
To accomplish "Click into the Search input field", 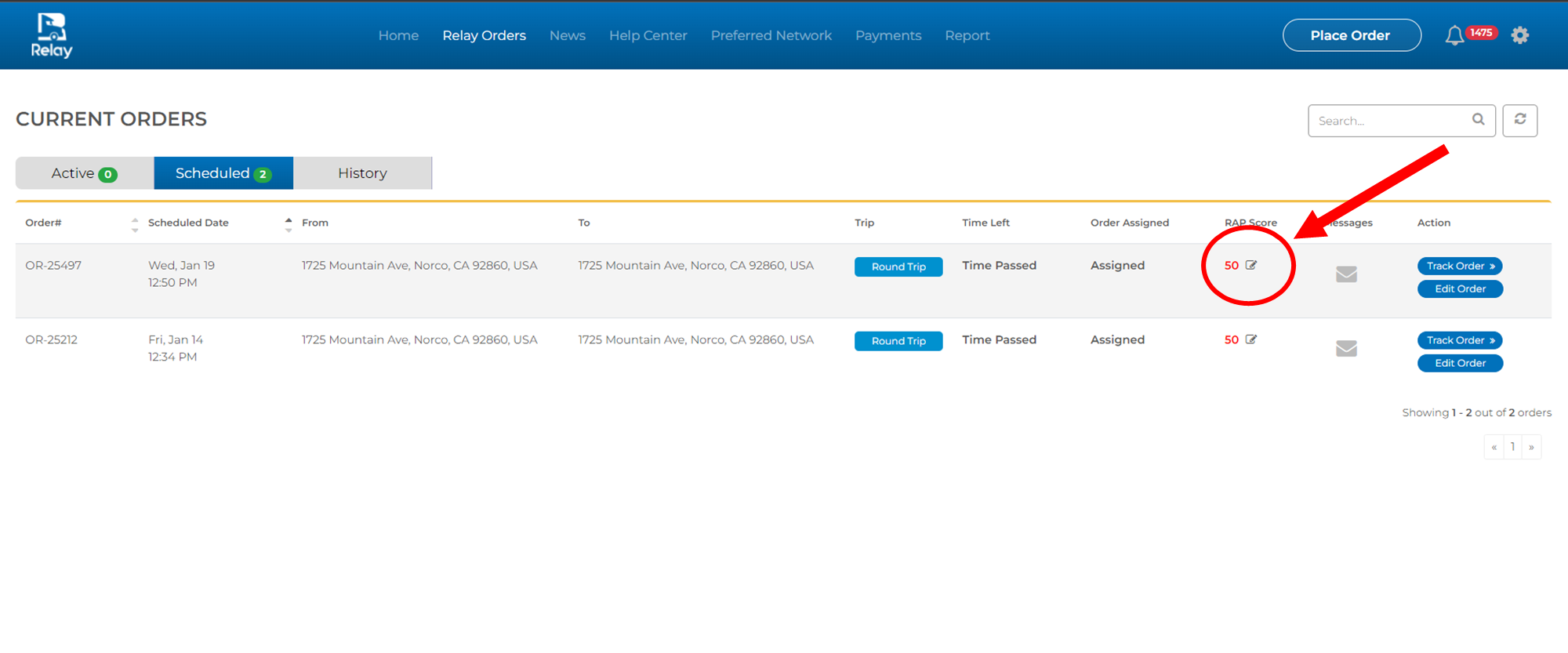I will coord(1388,121).
